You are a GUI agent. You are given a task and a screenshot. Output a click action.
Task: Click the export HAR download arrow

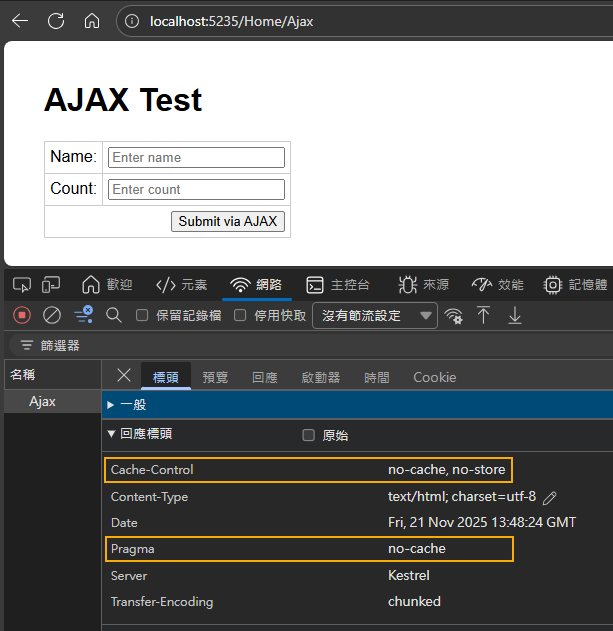click(x=515, y=316)
